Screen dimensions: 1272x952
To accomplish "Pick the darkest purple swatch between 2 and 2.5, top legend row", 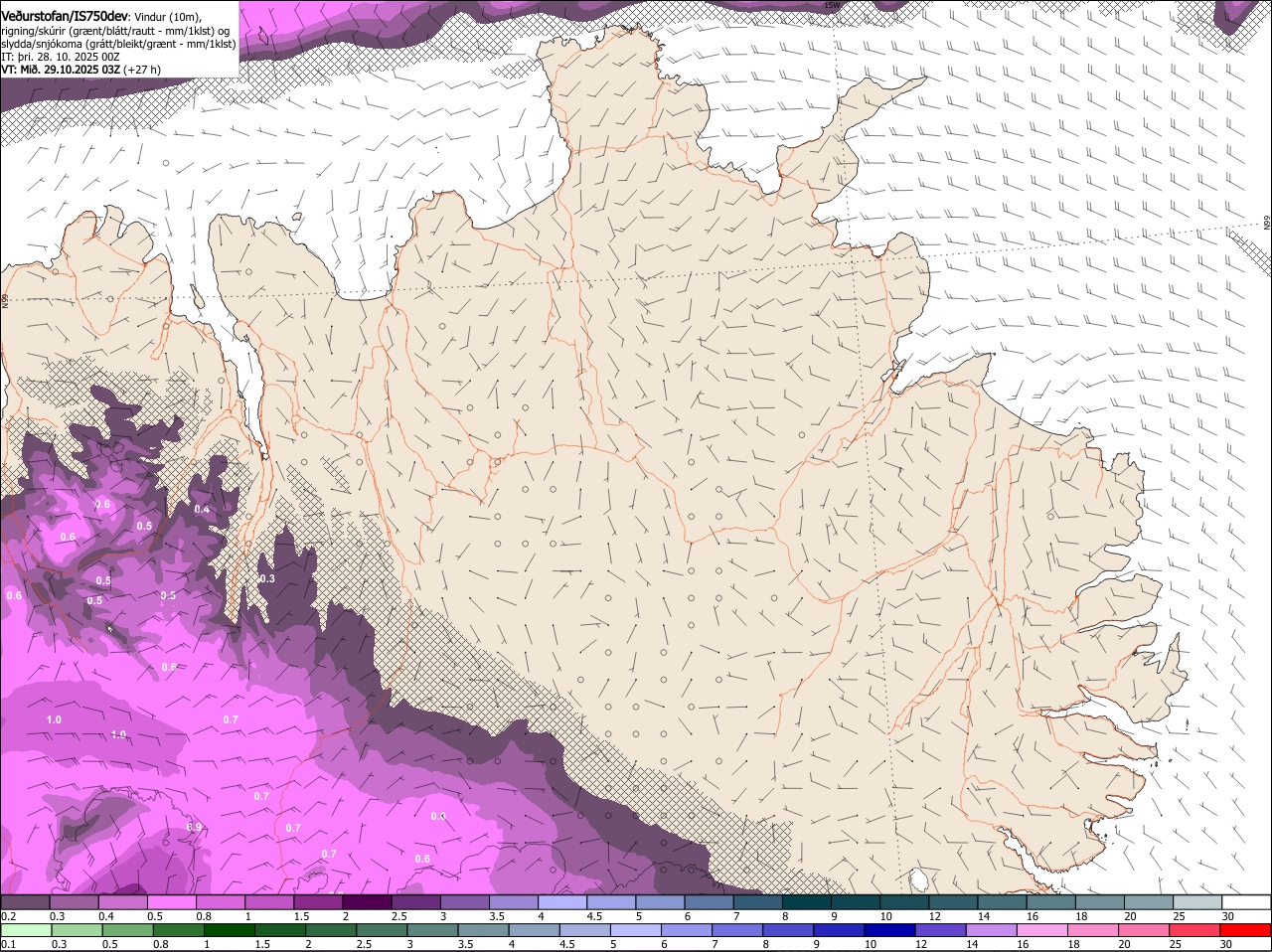I will [x=367, y=902].
